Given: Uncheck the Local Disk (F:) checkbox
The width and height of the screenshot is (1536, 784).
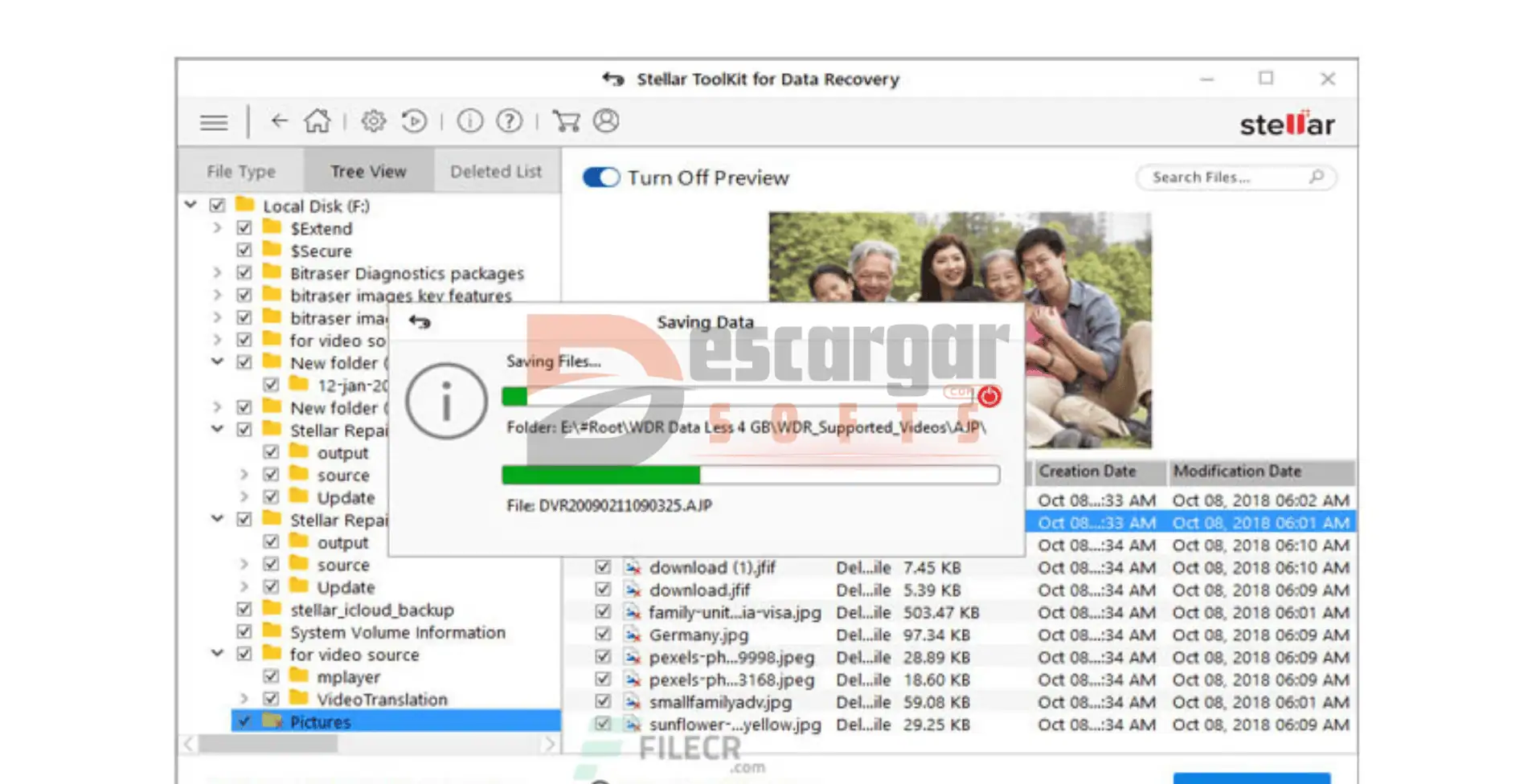Looking at the screenshot, I should click(217, 205).
